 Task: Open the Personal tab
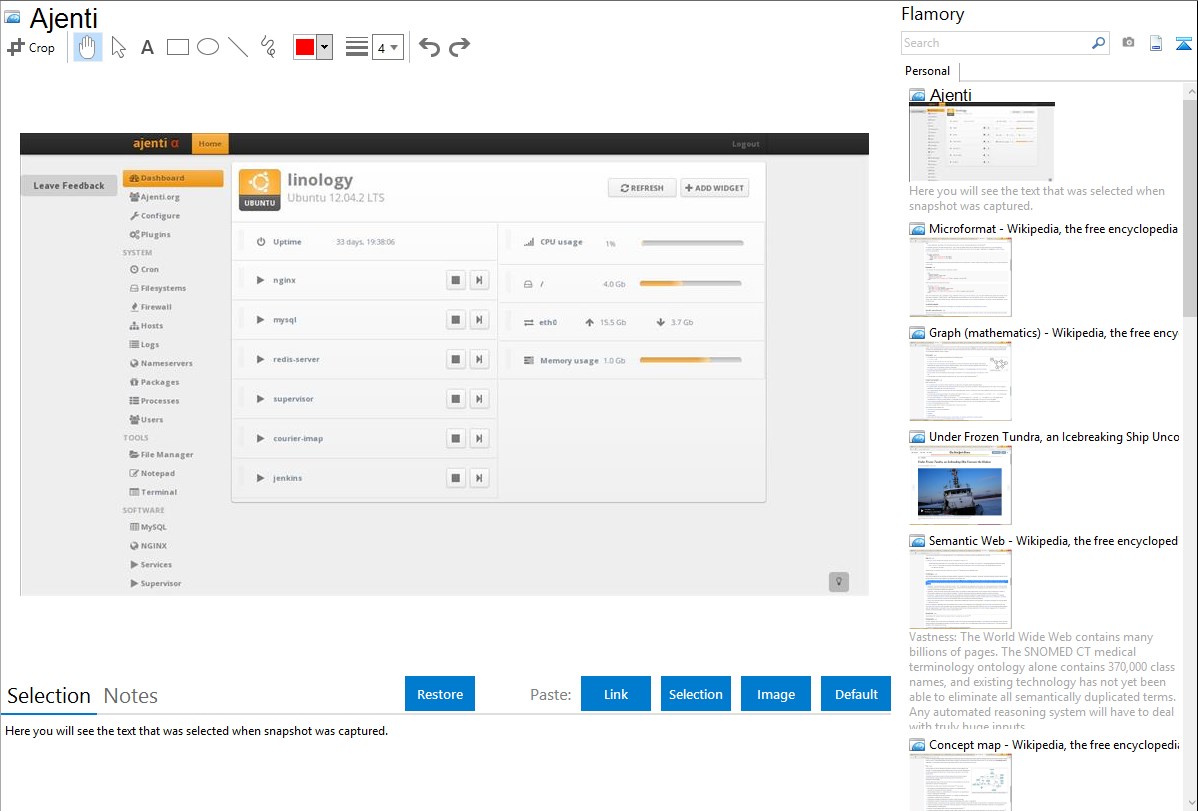927,71
